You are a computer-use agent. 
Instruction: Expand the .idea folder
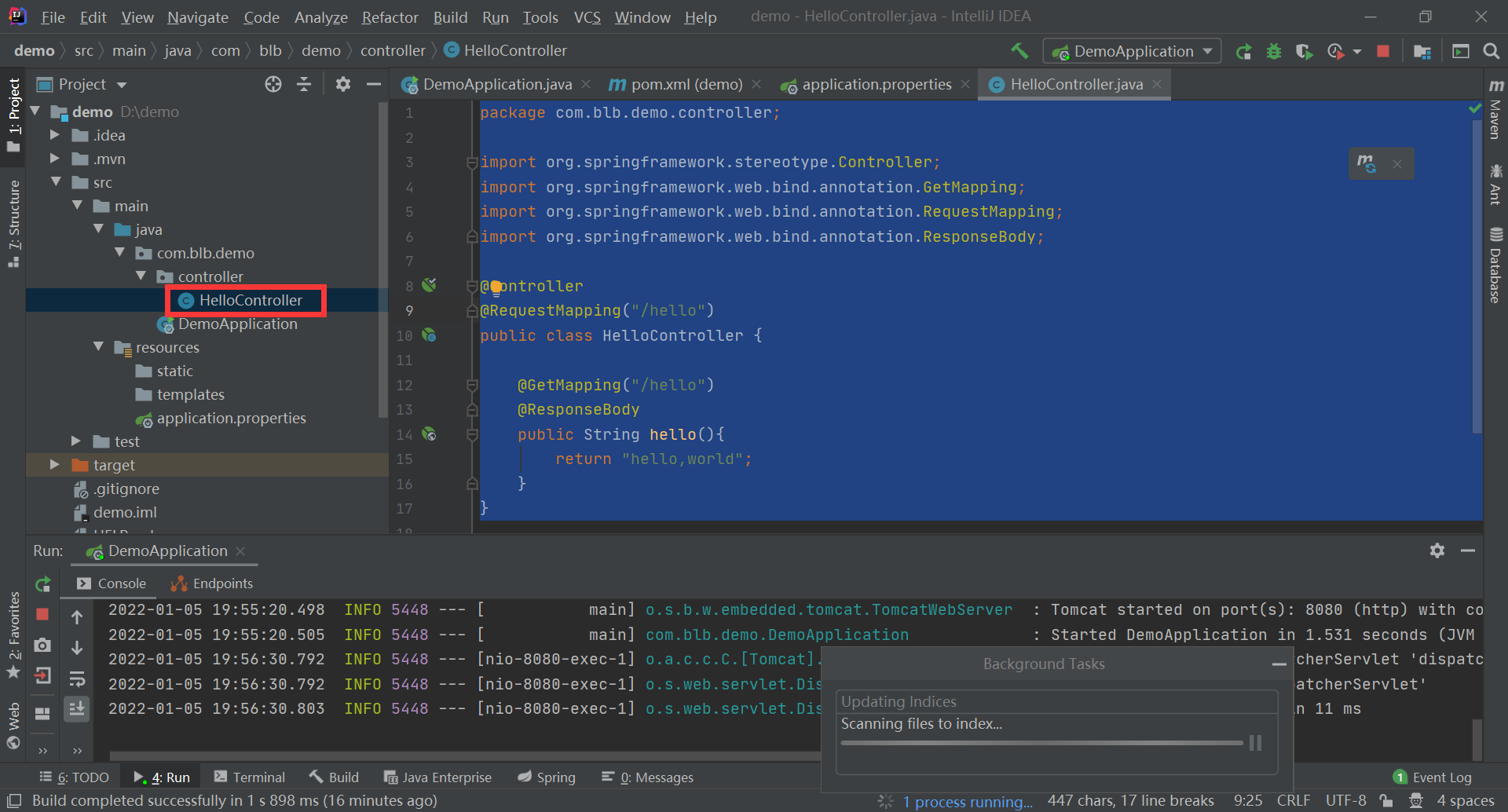pyautogui.click(x=54, y=135)
